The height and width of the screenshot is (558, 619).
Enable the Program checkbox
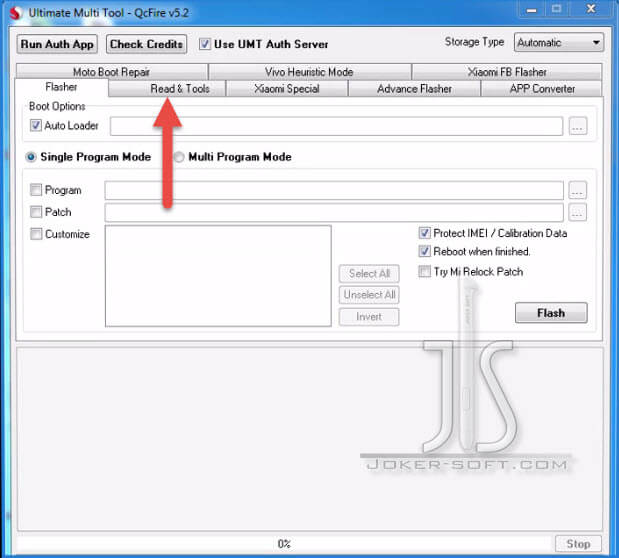click(x=36, y=190)
